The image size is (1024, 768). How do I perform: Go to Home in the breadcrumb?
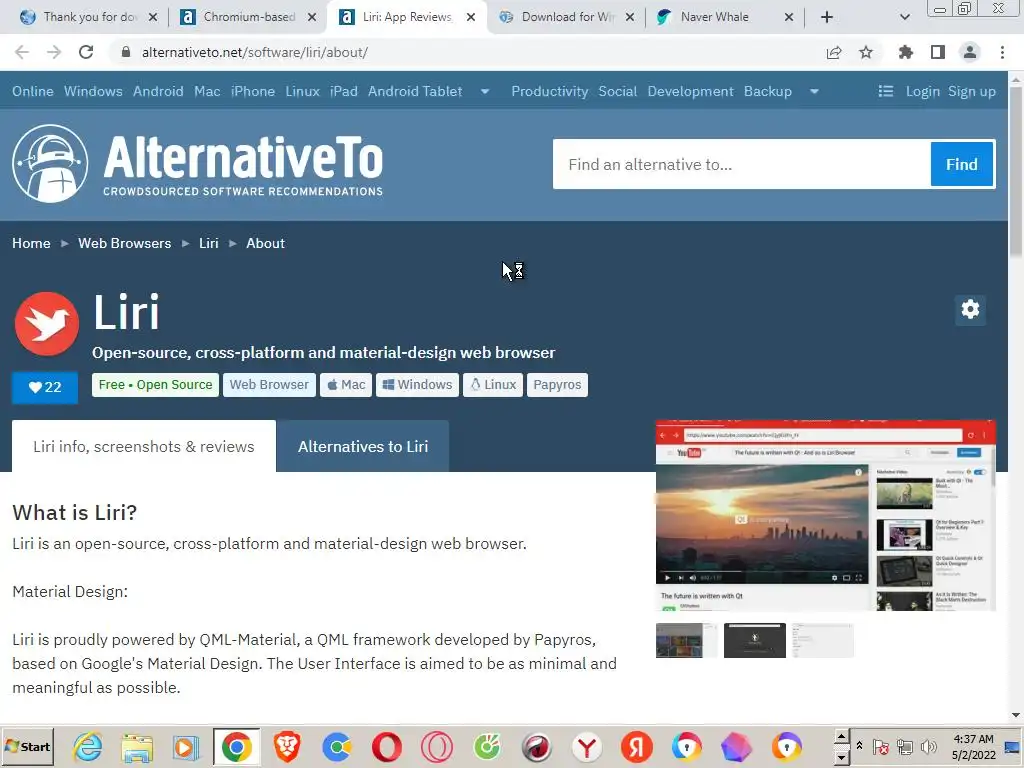(31, 243)
